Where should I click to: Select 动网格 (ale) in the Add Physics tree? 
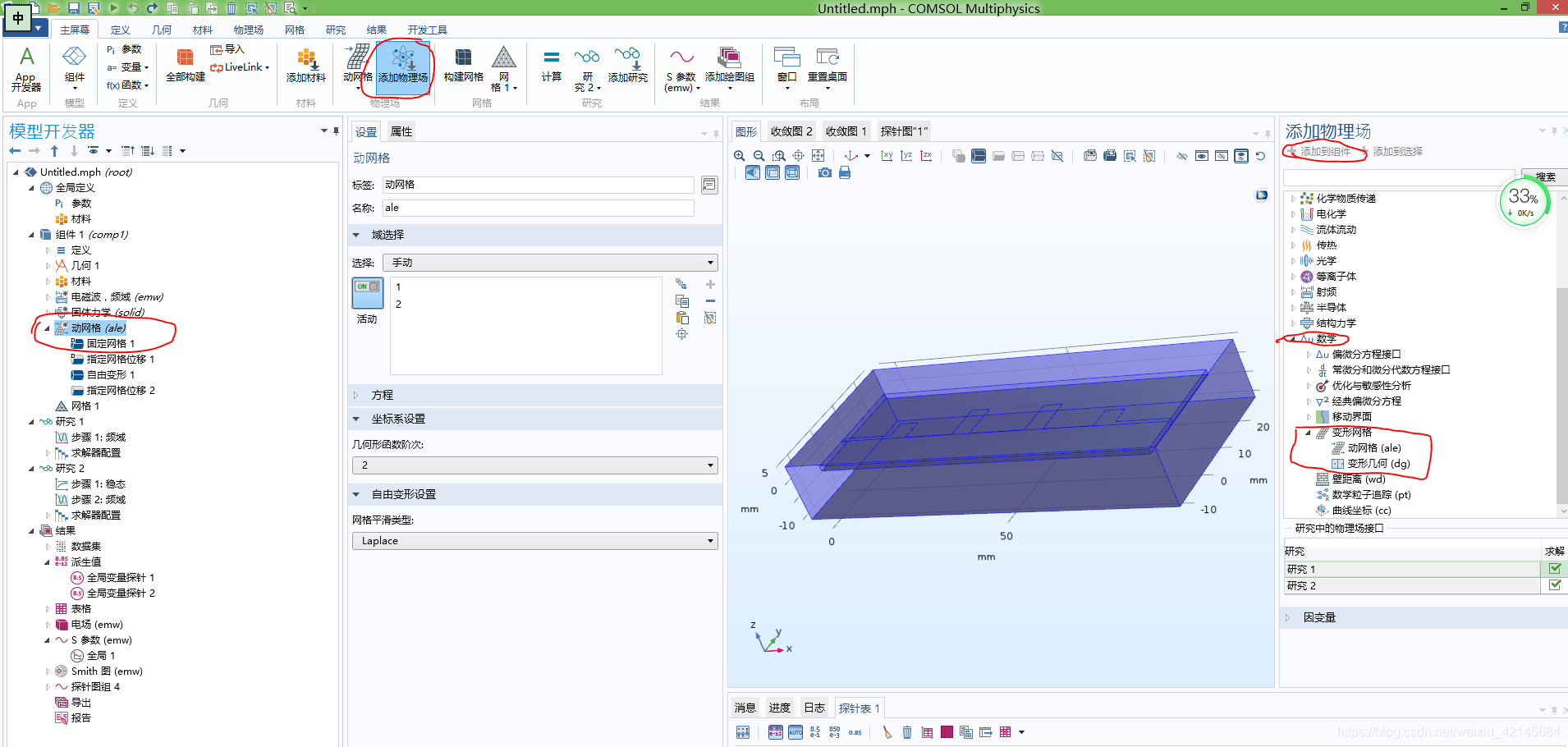pyautogui.click(x=1367, y=448)
